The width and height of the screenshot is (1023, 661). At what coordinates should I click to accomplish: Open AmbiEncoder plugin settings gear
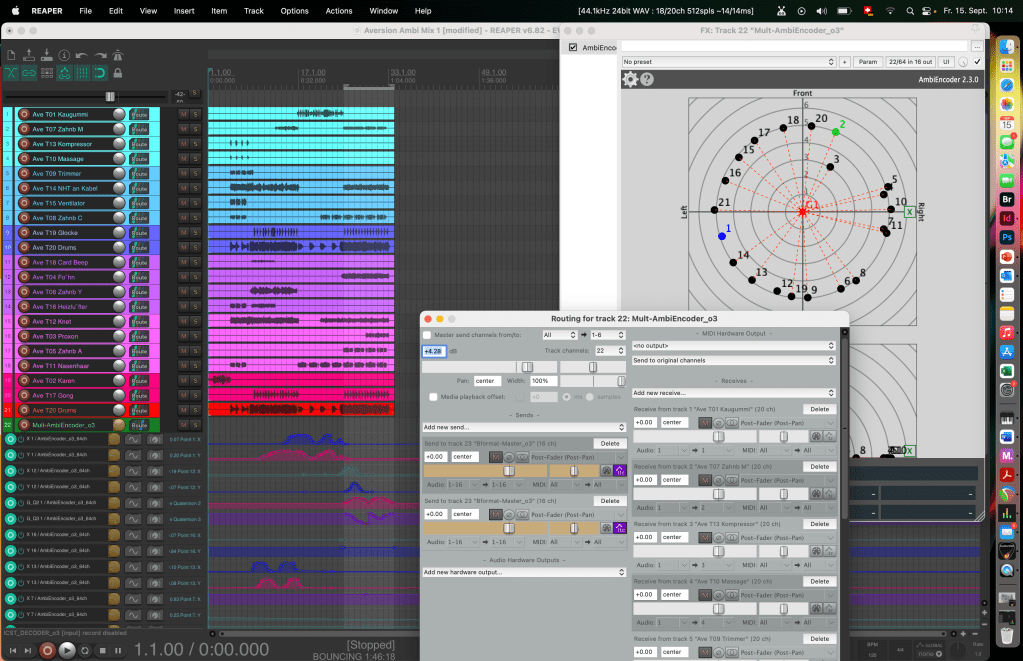pyautogui.click(x=631, y=79)
